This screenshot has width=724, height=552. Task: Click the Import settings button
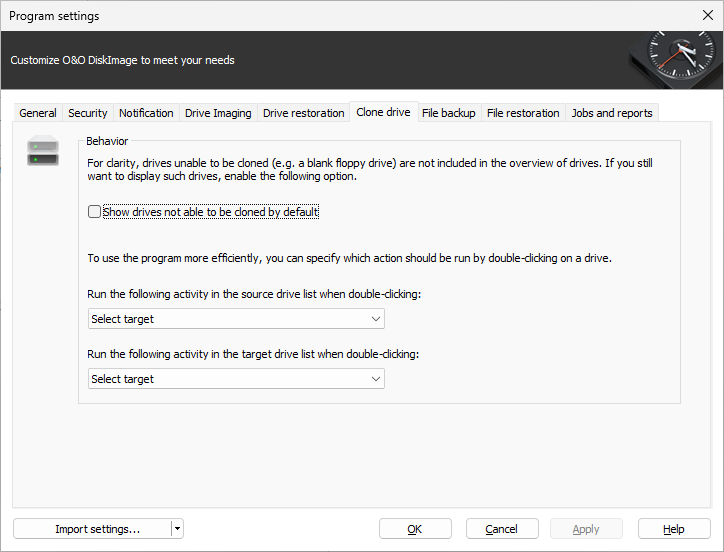pos(92,529)
